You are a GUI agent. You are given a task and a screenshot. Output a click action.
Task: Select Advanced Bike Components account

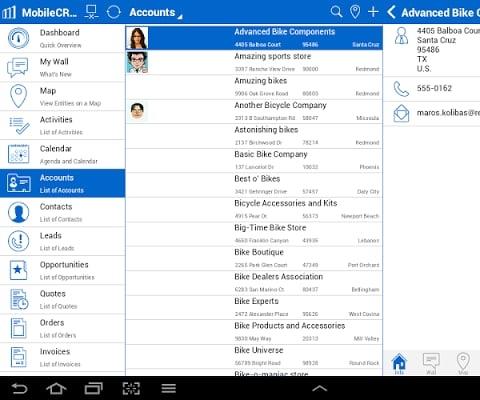coord(254,38)
